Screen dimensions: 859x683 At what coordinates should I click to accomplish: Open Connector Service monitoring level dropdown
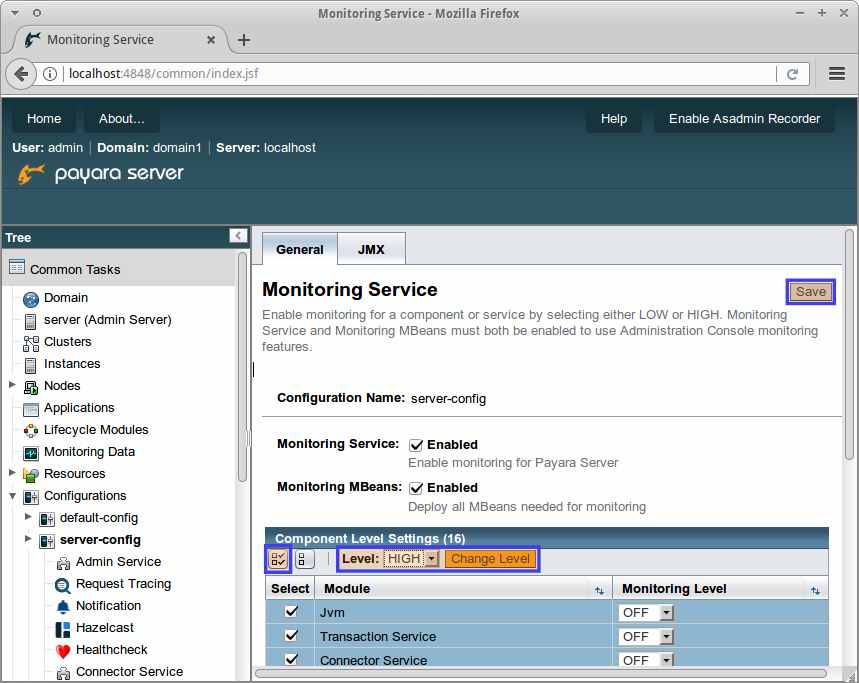646,659
